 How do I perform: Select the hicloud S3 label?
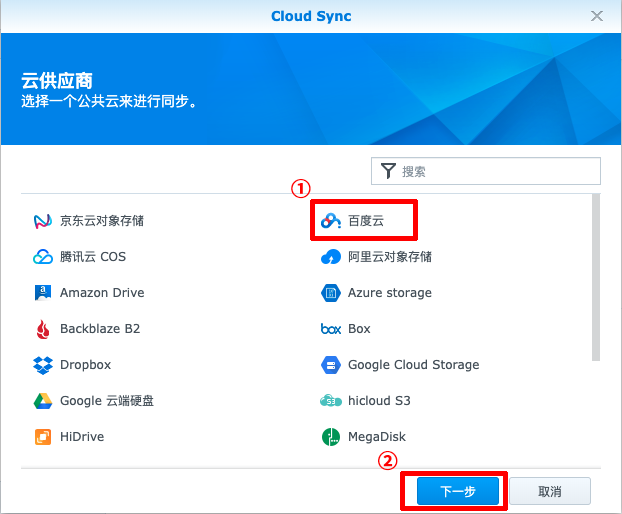coord(379,401)
